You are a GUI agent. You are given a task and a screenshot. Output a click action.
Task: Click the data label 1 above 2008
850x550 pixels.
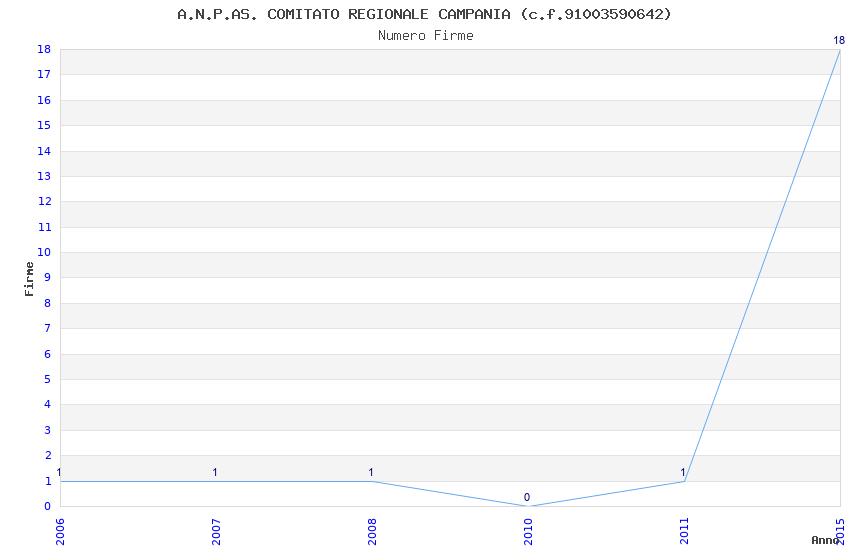coord(371,472)
